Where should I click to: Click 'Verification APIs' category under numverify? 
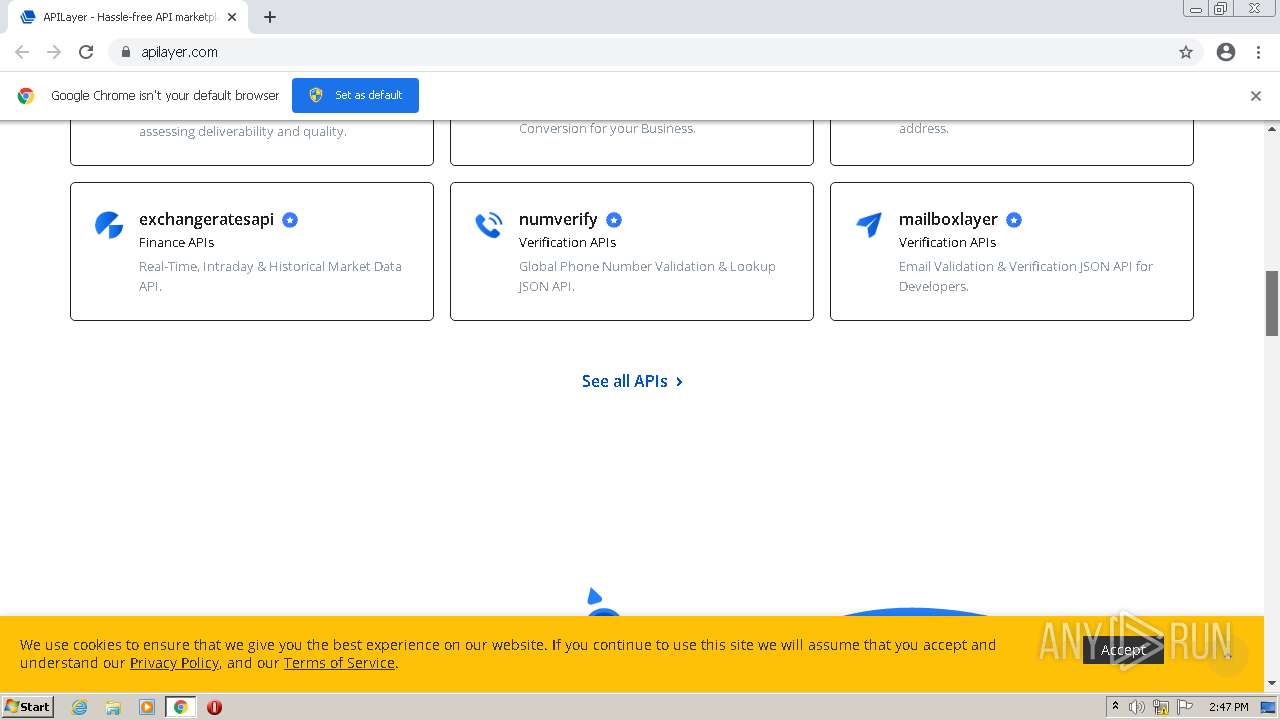click(567, 242)
